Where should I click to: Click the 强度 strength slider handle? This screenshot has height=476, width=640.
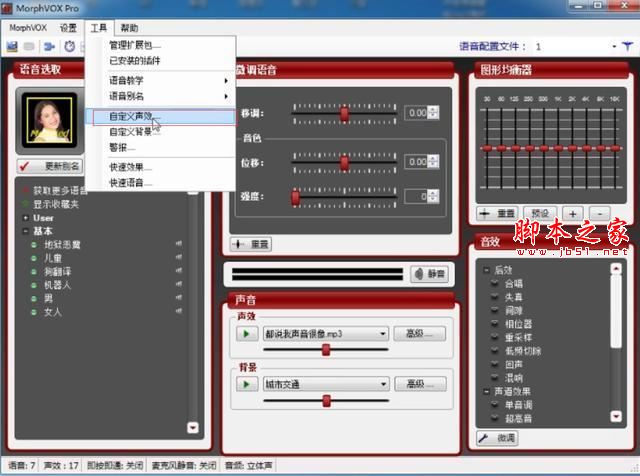(296, 198)
